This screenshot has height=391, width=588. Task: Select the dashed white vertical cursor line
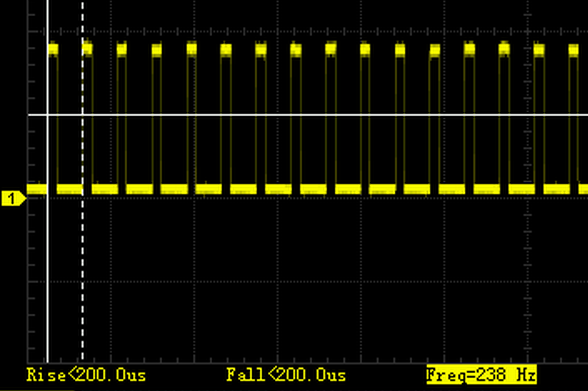point(82,181)
